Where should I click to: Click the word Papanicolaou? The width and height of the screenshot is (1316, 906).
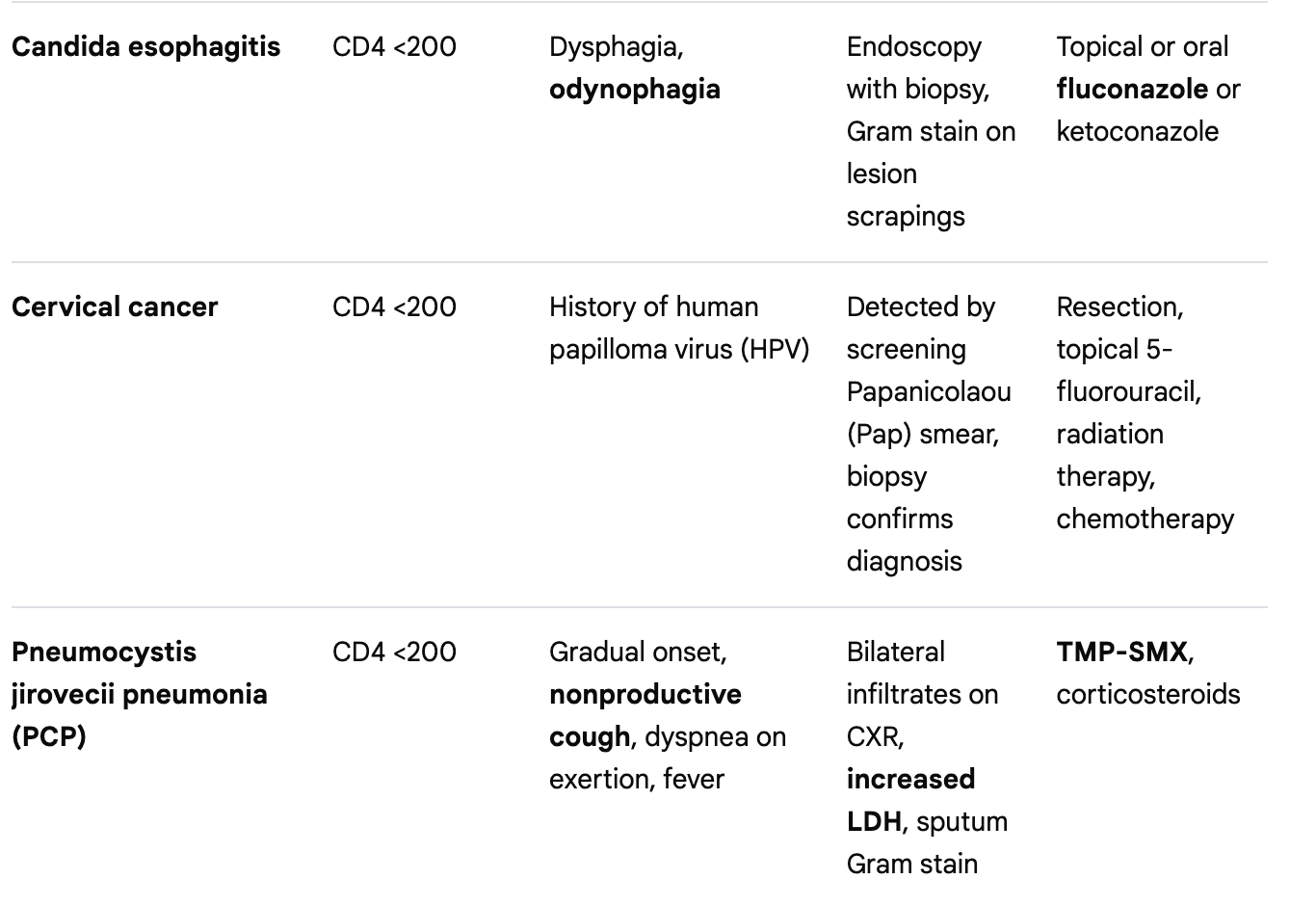pos(929,392)
